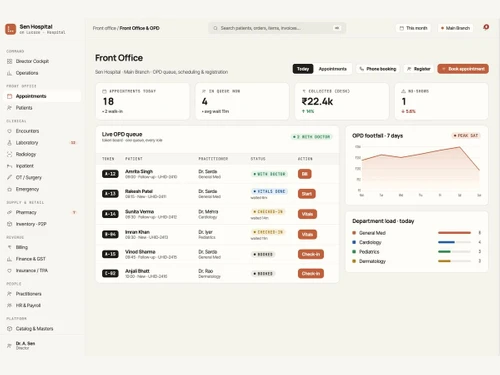
Task: Open Operations in the sidebar
Action: [x=27, y=73]
